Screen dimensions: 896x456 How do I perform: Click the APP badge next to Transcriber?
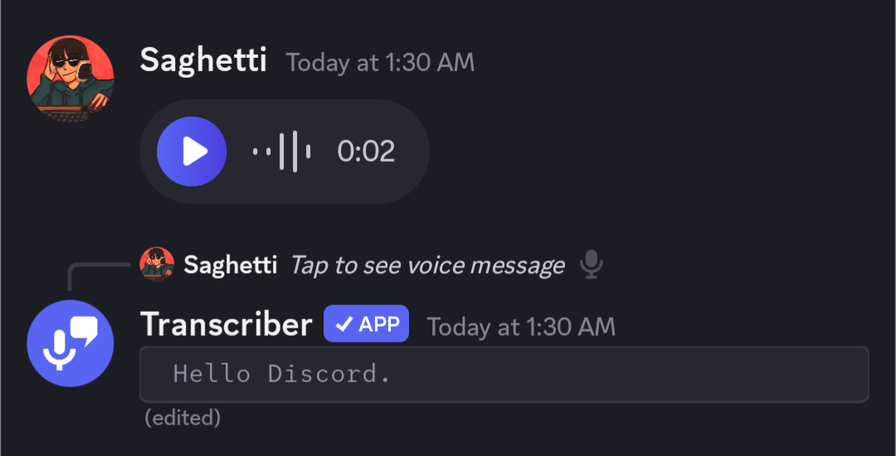(366, 324)
